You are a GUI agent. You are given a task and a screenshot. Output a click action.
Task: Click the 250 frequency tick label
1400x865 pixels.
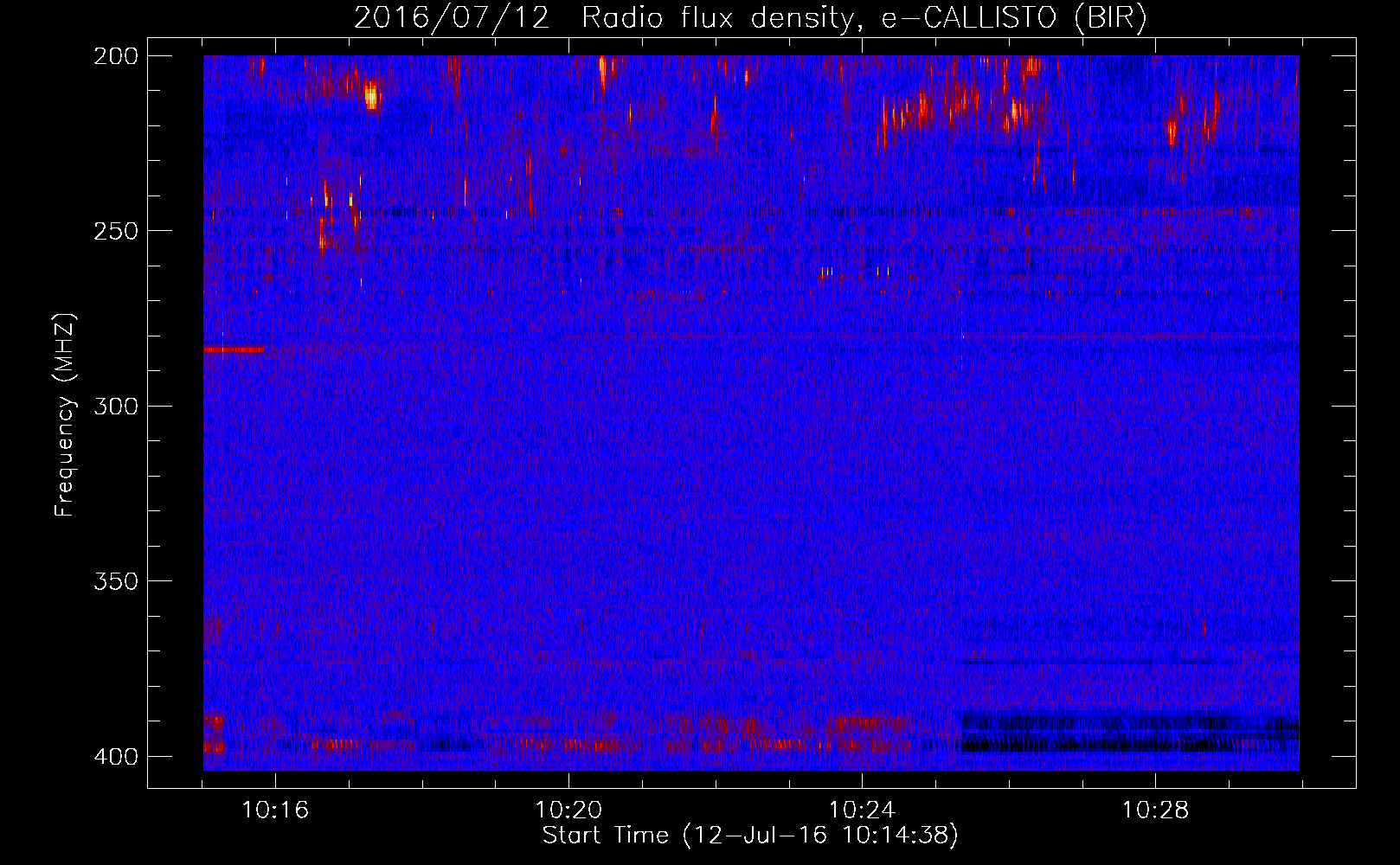point(115,231)
